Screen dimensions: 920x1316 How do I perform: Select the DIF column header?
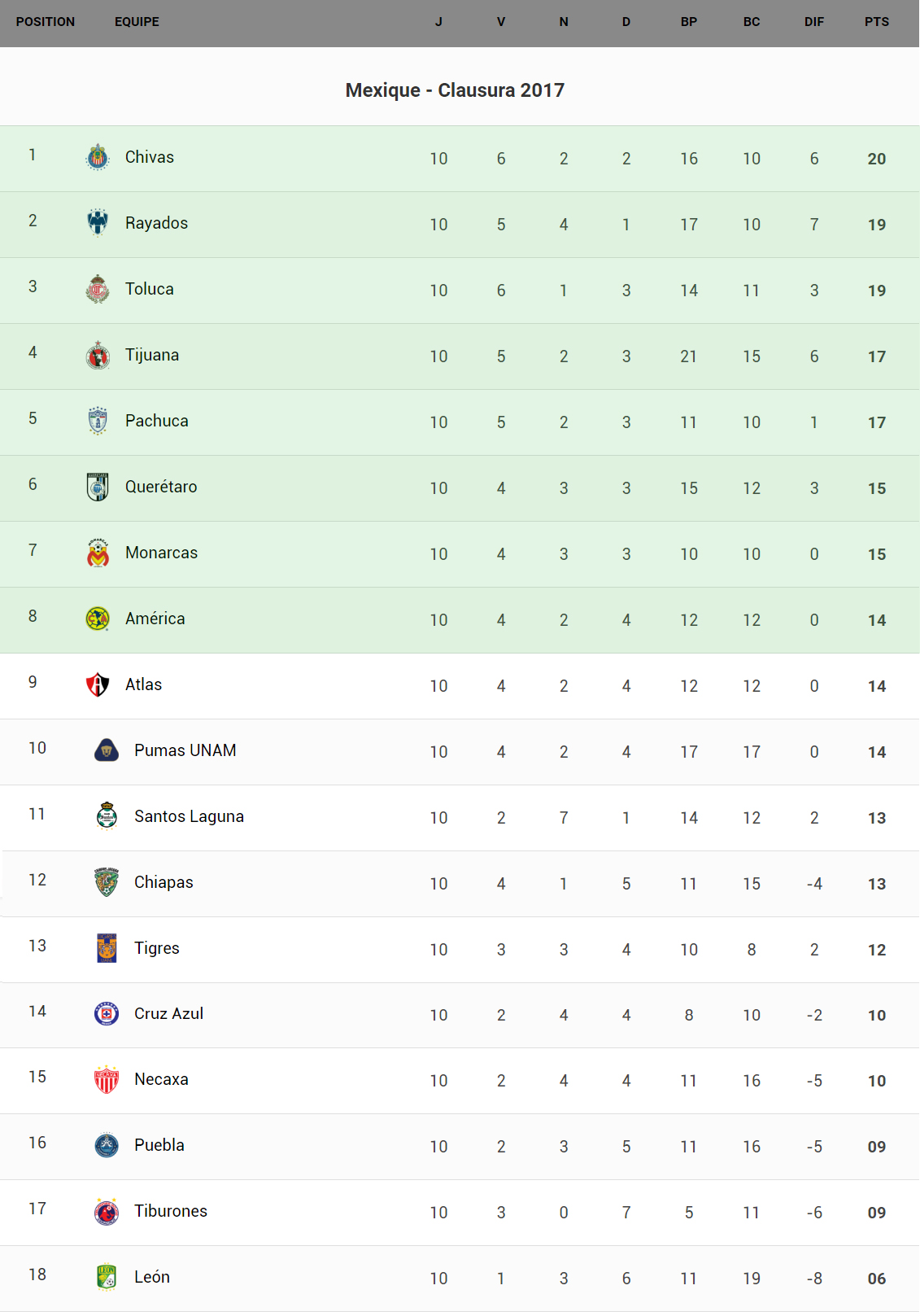[813, 22]
